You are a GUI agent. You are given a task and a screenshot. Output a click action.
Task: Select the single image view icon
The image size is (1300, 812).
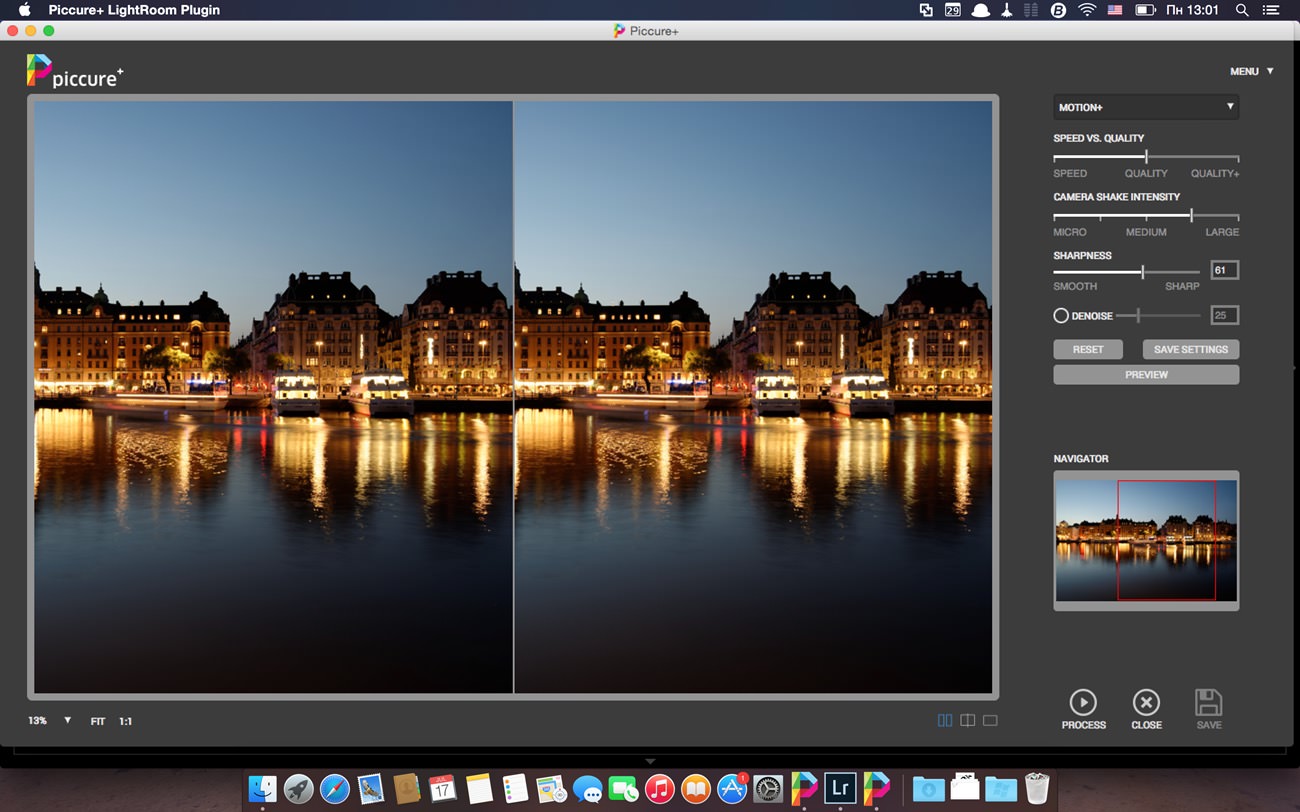click(x=991, y=719)
